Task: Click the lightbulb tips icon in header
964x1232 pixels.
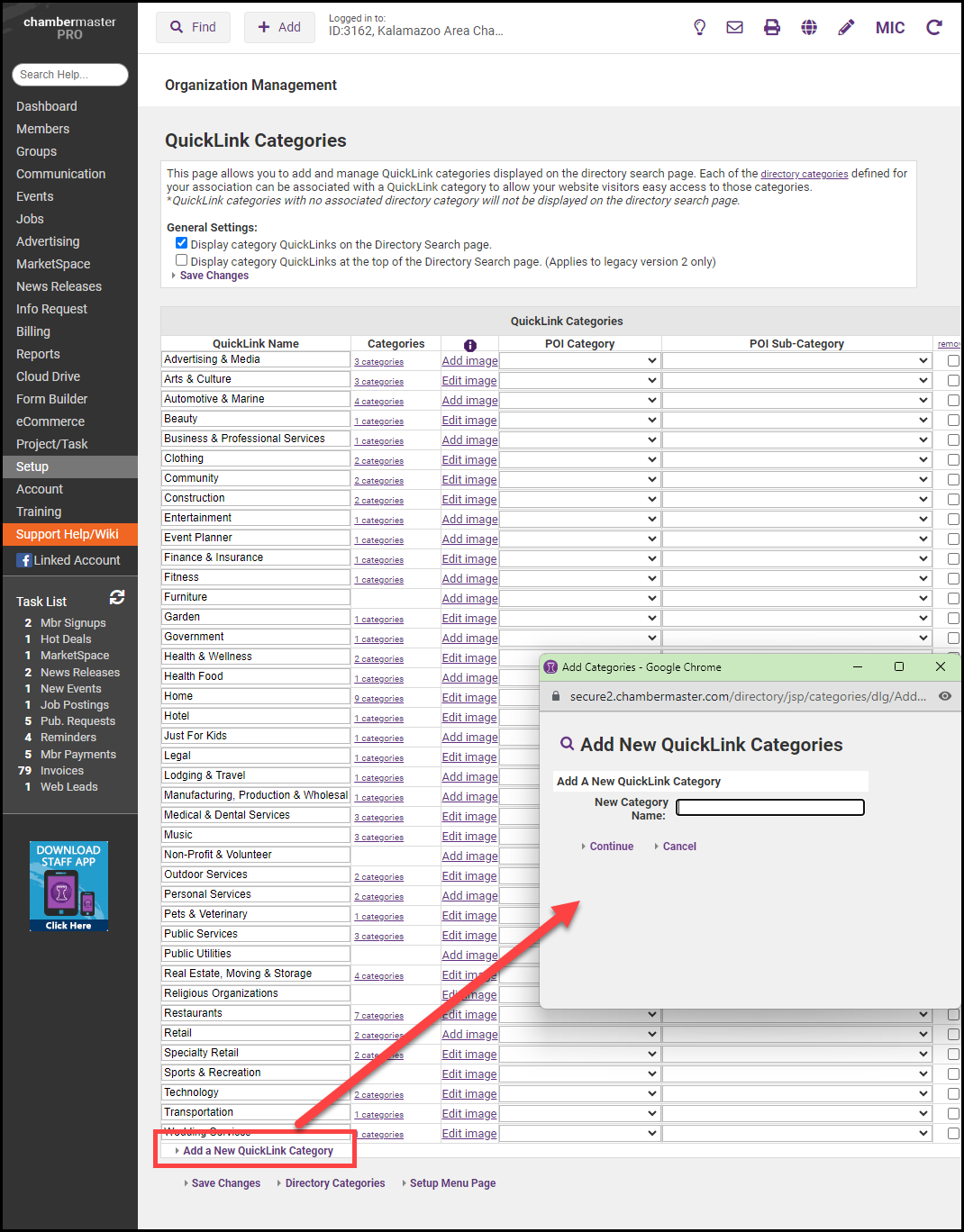Action: (699, 28)
